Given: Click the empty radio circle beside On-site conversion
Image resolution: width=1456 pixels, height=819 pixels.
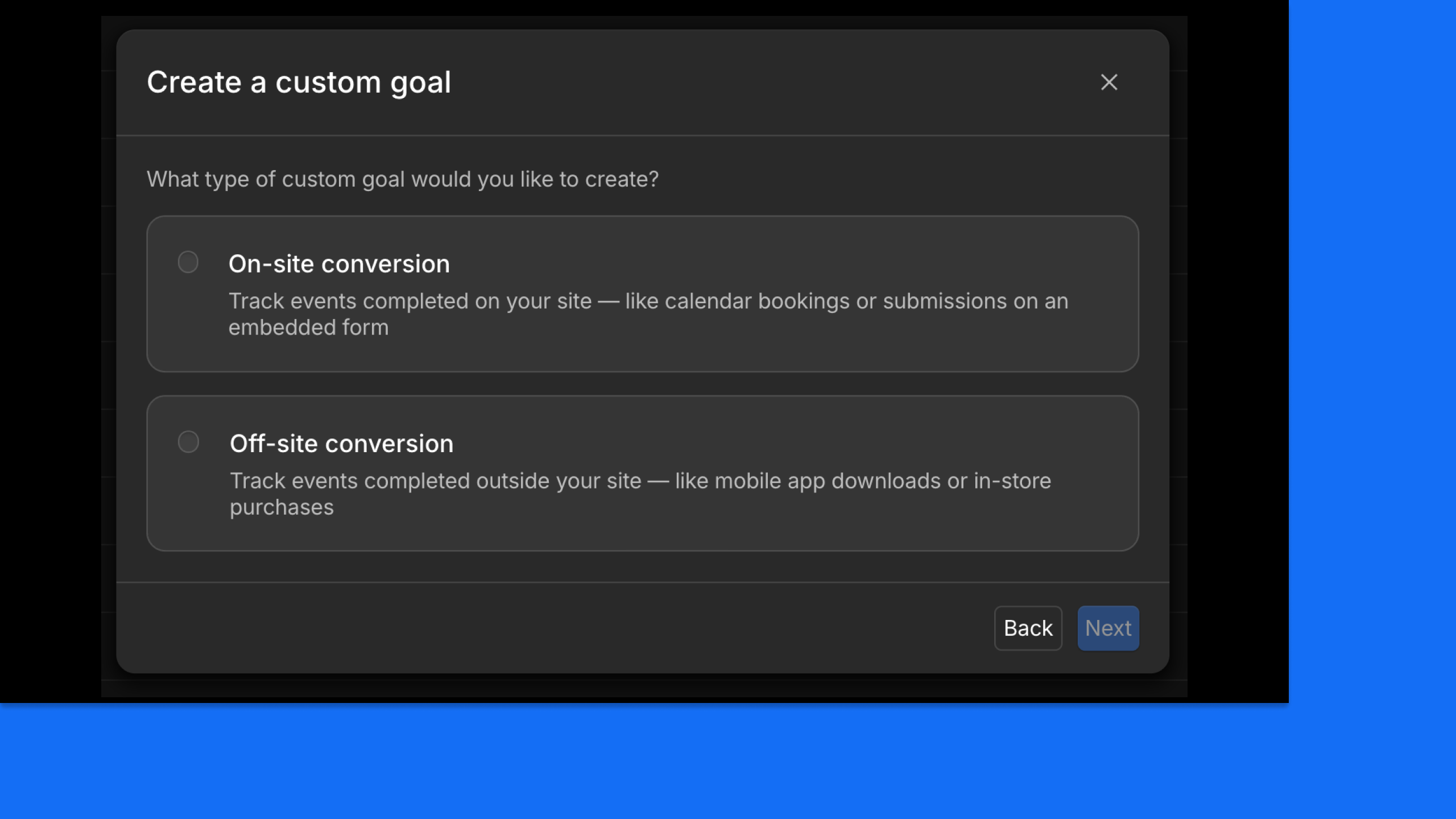Looking at the screenshot, I should (188, 262).
